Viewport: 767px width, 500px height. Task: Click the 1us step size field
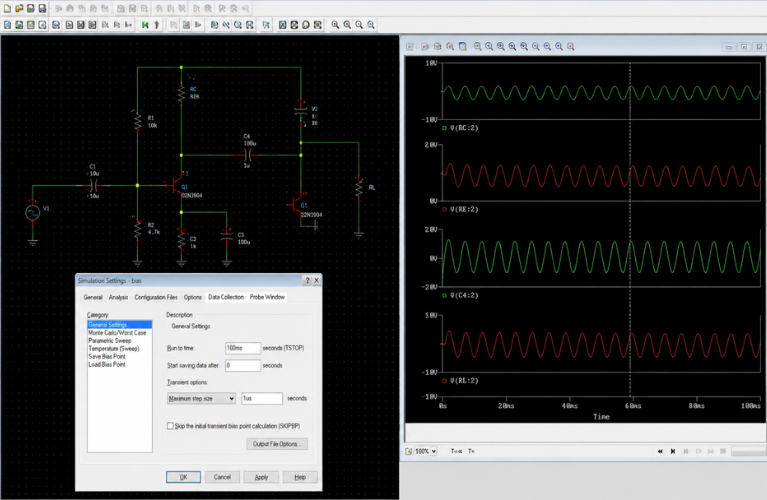262,399
